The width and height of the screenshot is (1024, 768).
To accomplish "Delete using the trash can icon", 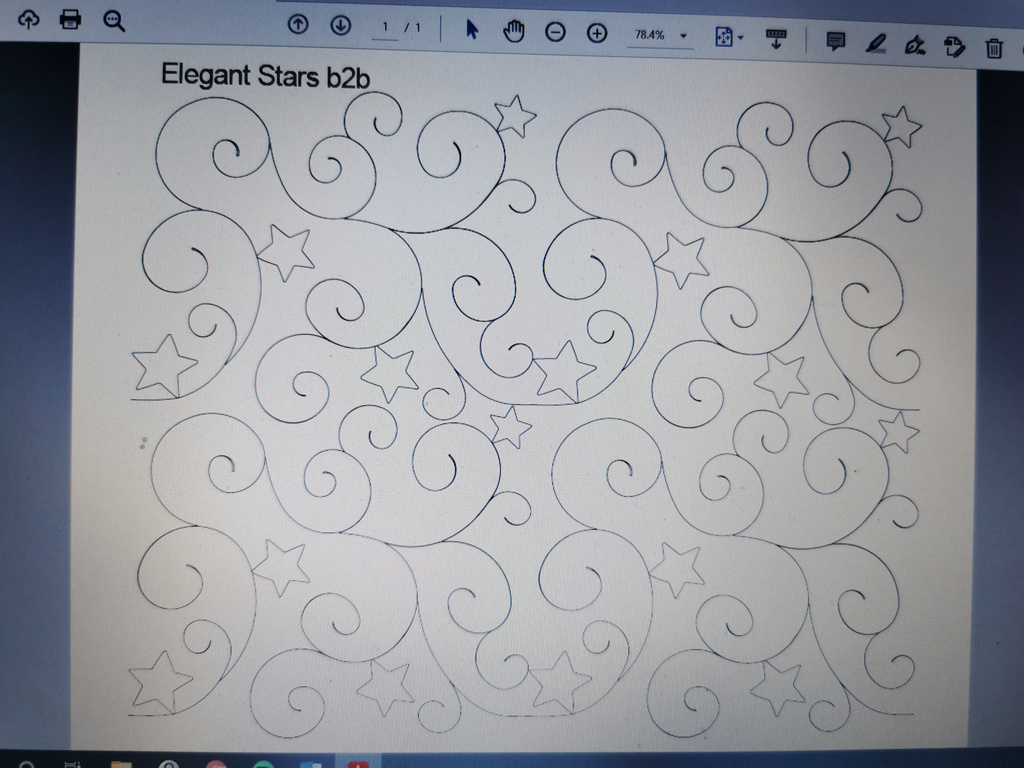I will (x=994, y=47).
